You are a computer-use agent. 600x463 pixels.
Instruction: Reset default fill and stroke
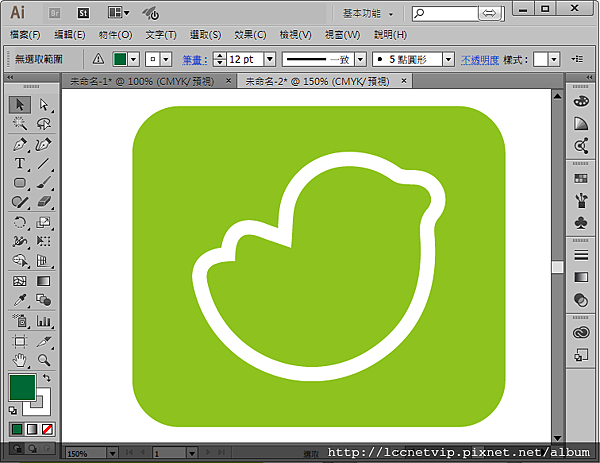pyautogui.click(x=13, y=411)
